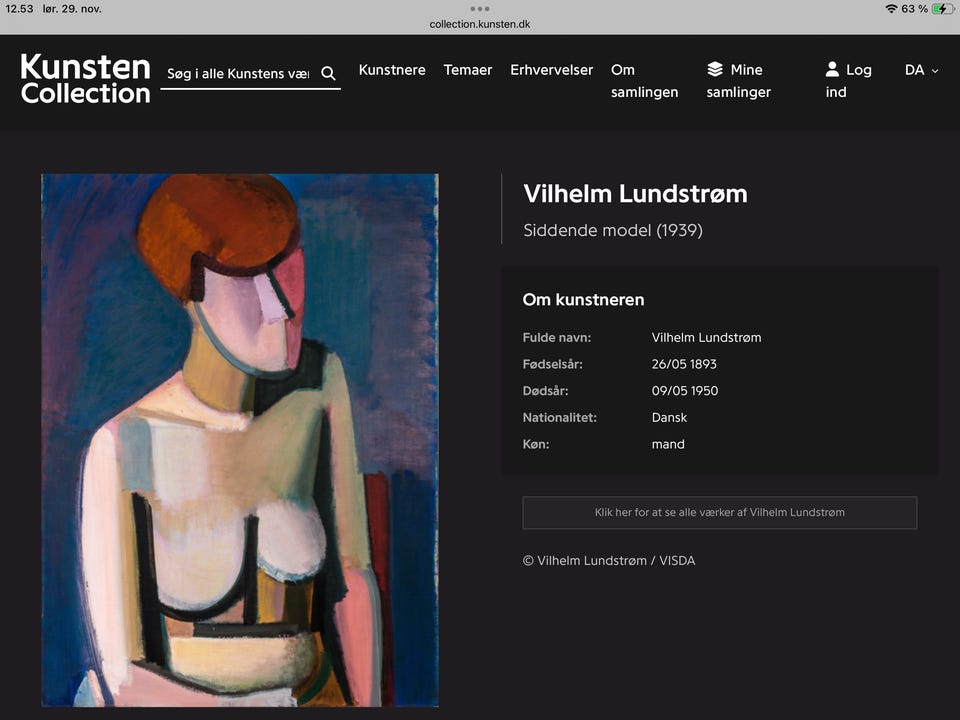Open the DA language dropdown

[x=913, y=70]
